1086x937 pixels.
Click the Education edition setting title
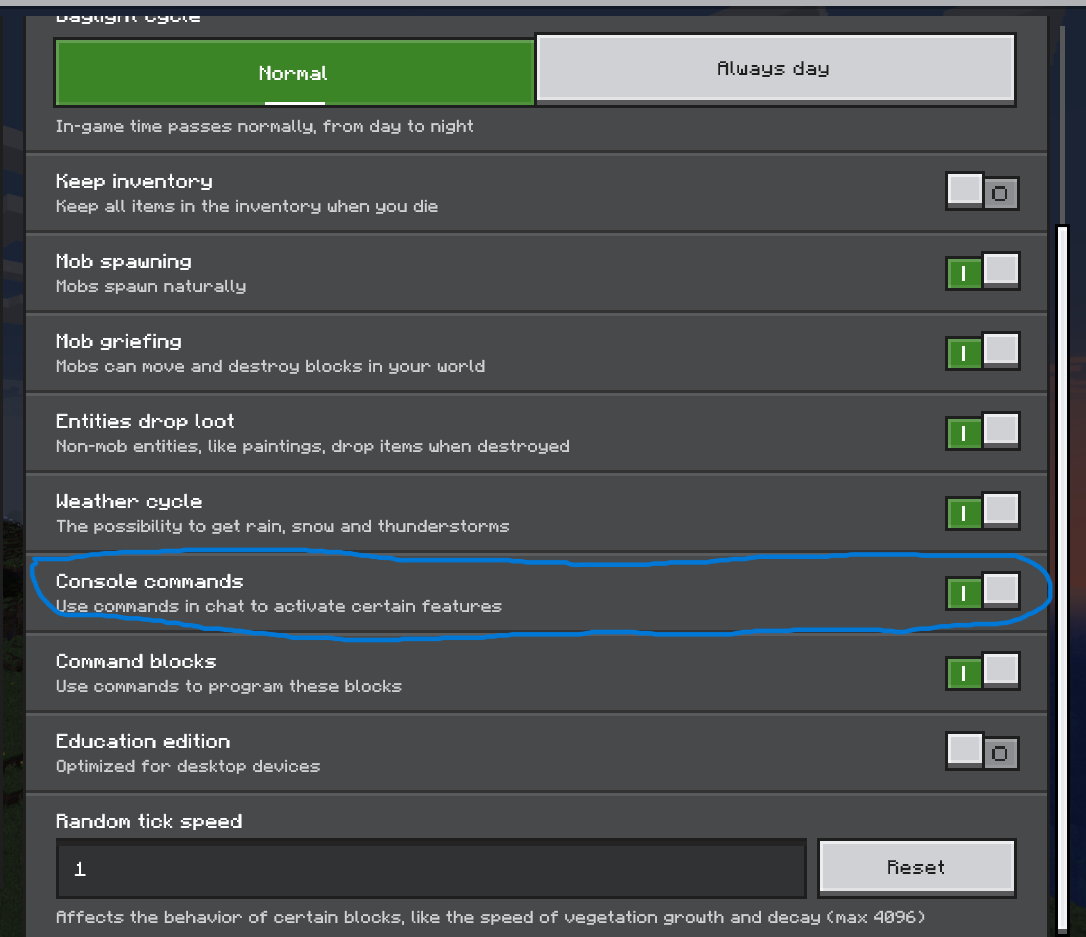coord(143,741)
